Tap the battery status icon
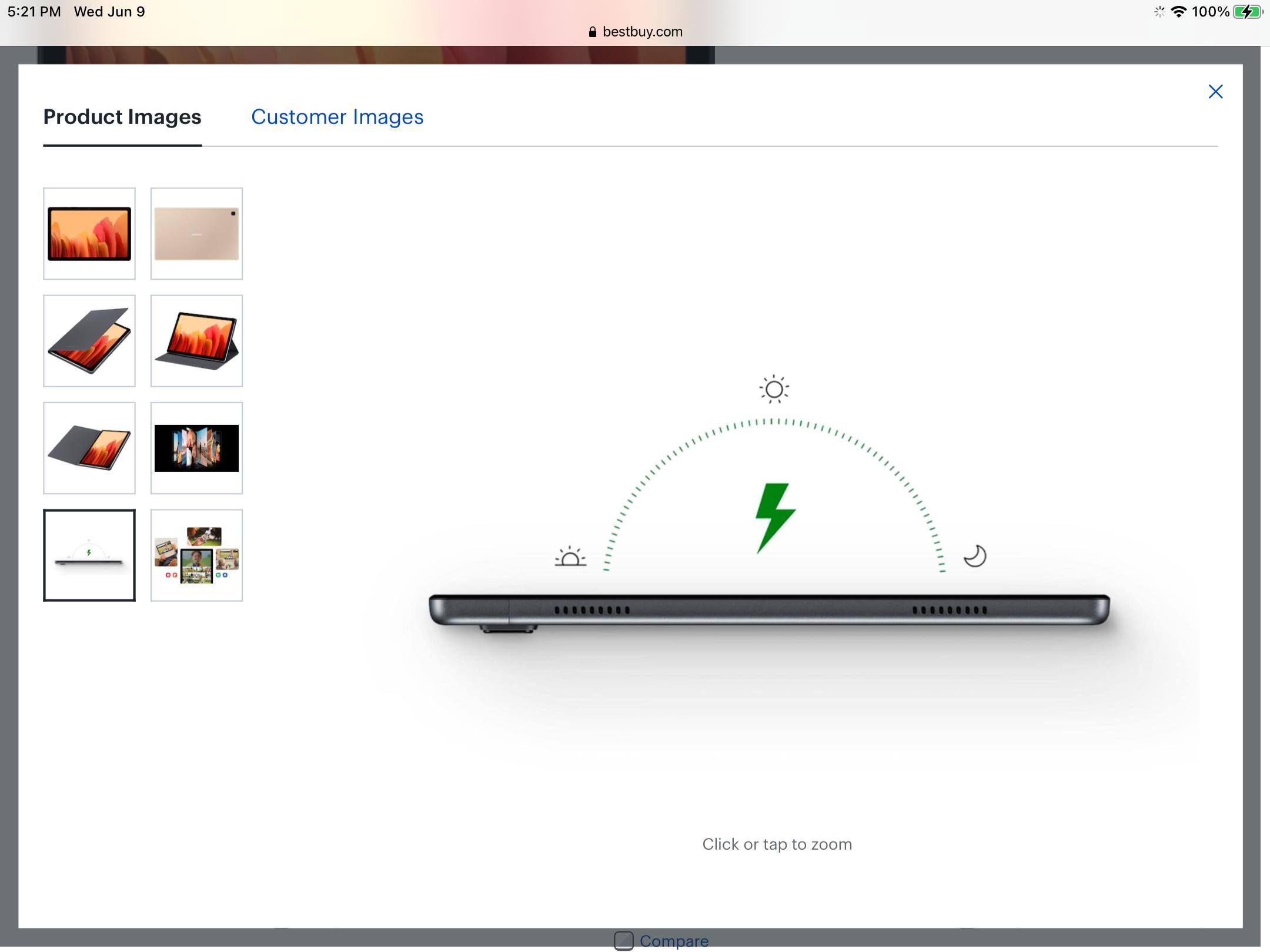The height and width of the screenshot is (952, 1270). [x=1248, y=12]
